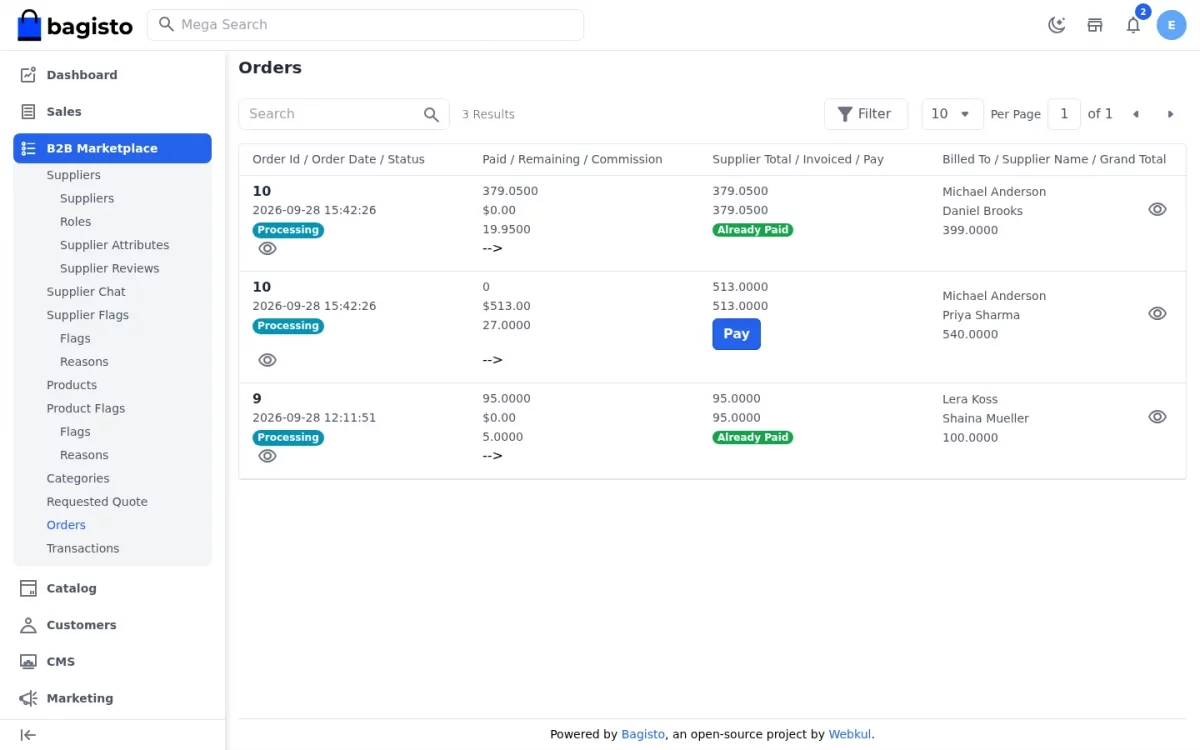Open Supplier Flags section

tap(88, 315)
